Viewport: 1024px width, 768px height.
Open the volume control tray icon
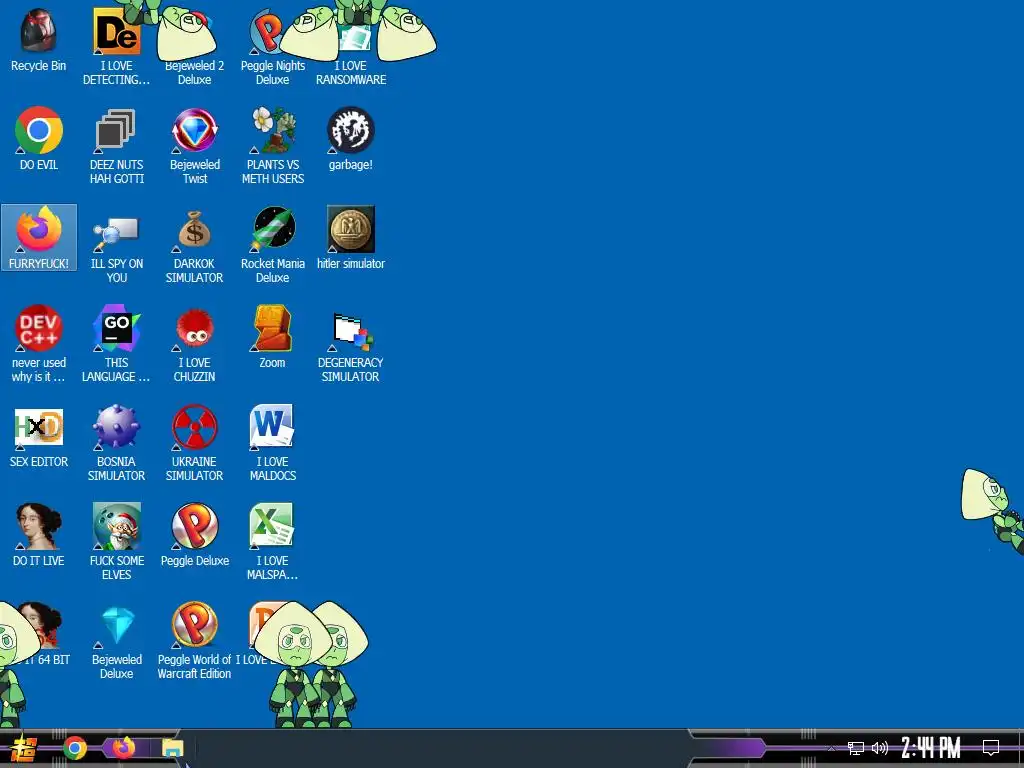coord(880,748)
